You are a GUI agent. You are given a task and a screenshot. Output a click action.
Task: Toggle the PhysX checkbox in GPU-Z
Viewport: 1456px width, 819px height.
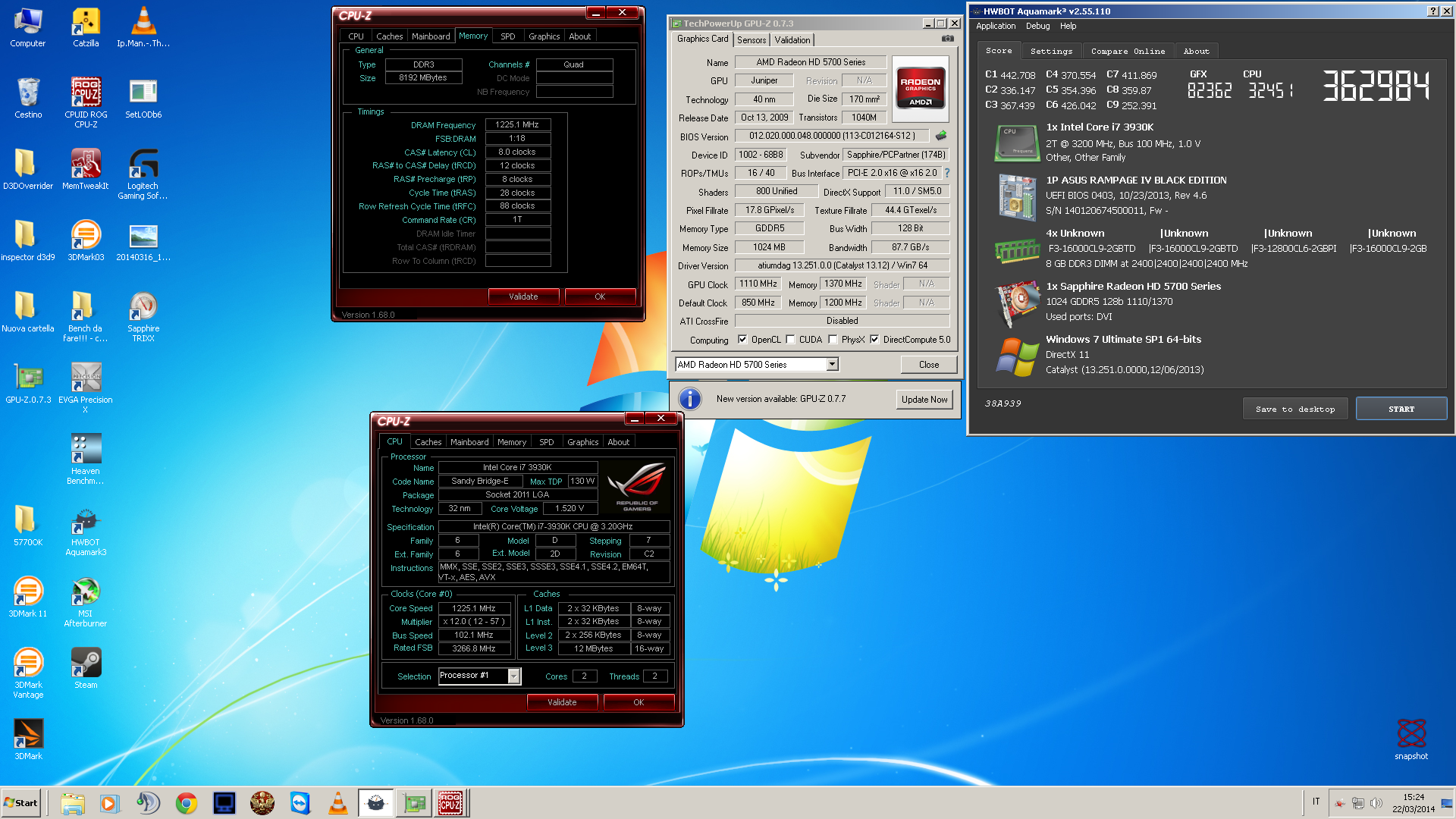coord(833,340)
